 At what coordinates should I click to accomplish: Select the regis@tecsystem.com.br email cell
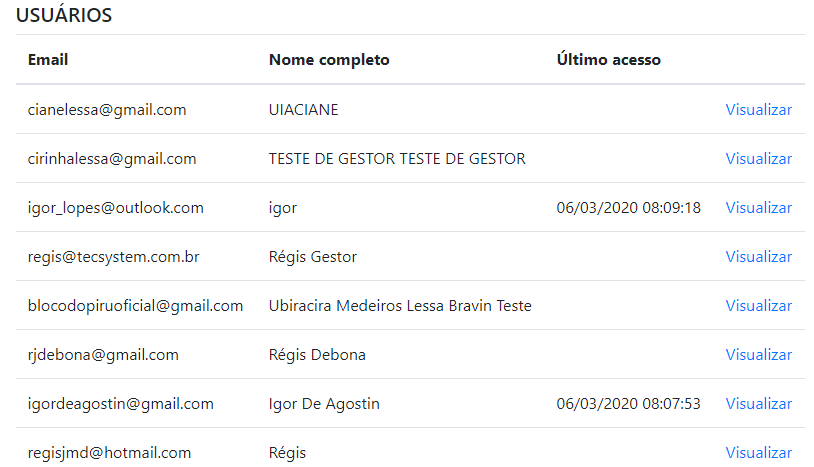point(114,257)
